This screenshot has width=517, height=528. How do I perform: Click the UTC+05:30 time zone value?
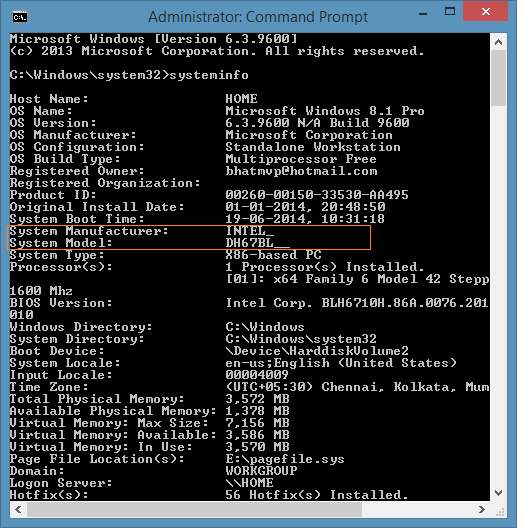(x=357, y=387)
